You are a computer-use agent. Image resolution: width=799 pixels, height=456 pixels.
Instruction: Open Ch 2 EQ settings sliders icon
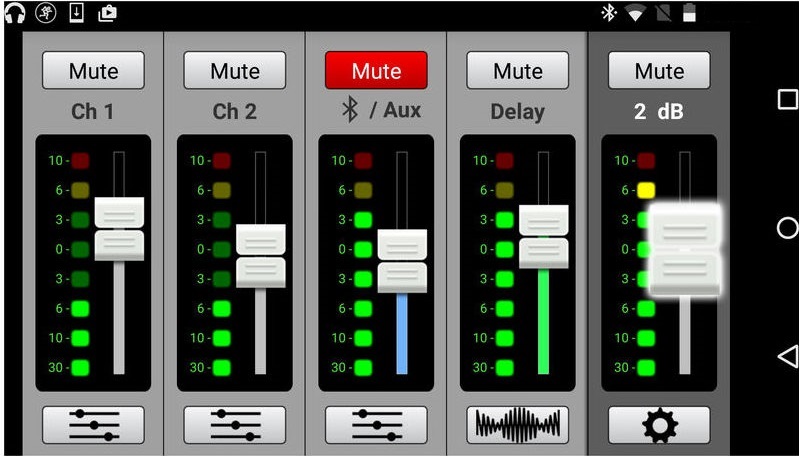(x=235, y=425)
